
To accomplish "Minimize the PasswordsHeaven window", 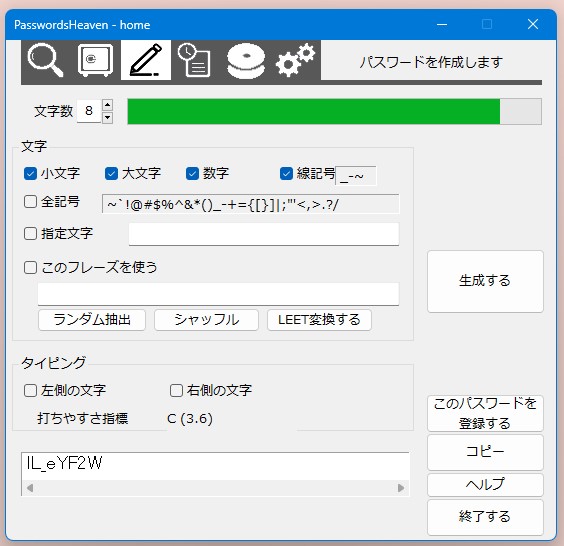I will point(442,25).
